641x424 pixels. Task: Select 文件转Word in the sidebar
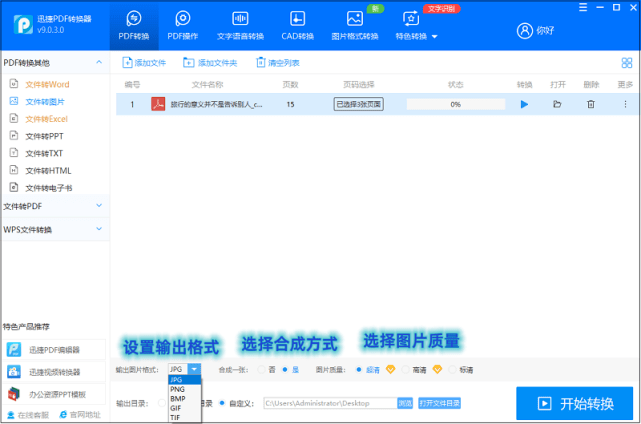pyautogui.click(x=47, y=84)
